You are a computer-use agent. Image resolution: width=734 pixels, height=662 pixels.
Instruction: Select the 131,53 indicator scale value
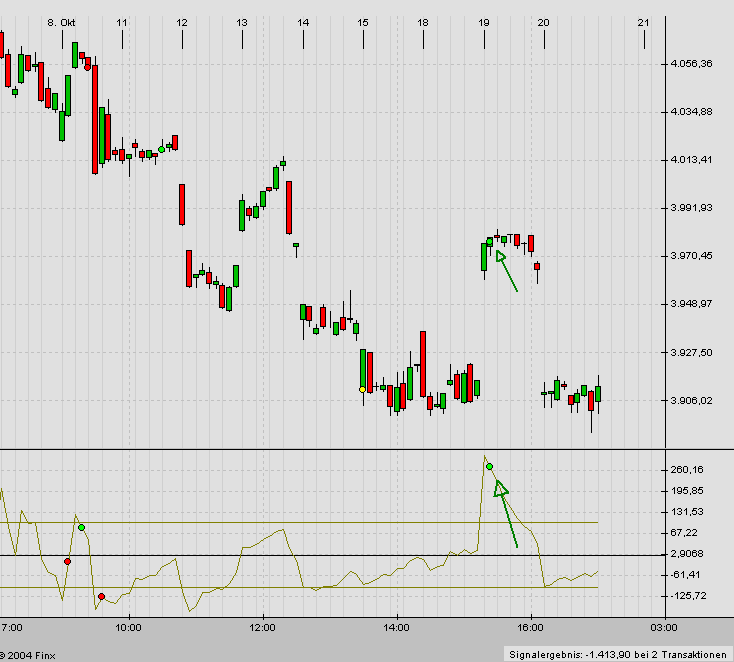coord(687,512)
